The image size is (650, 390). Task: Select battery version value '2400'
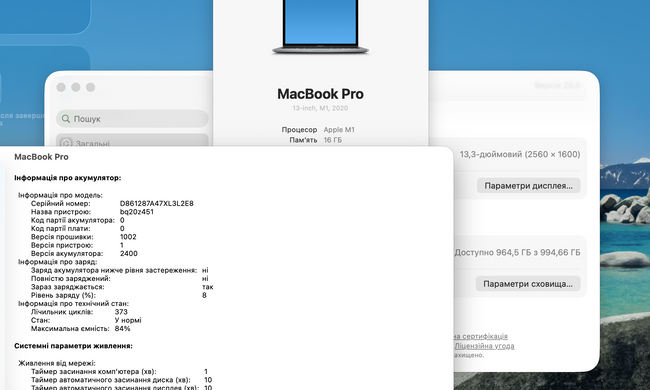point(129,254)
